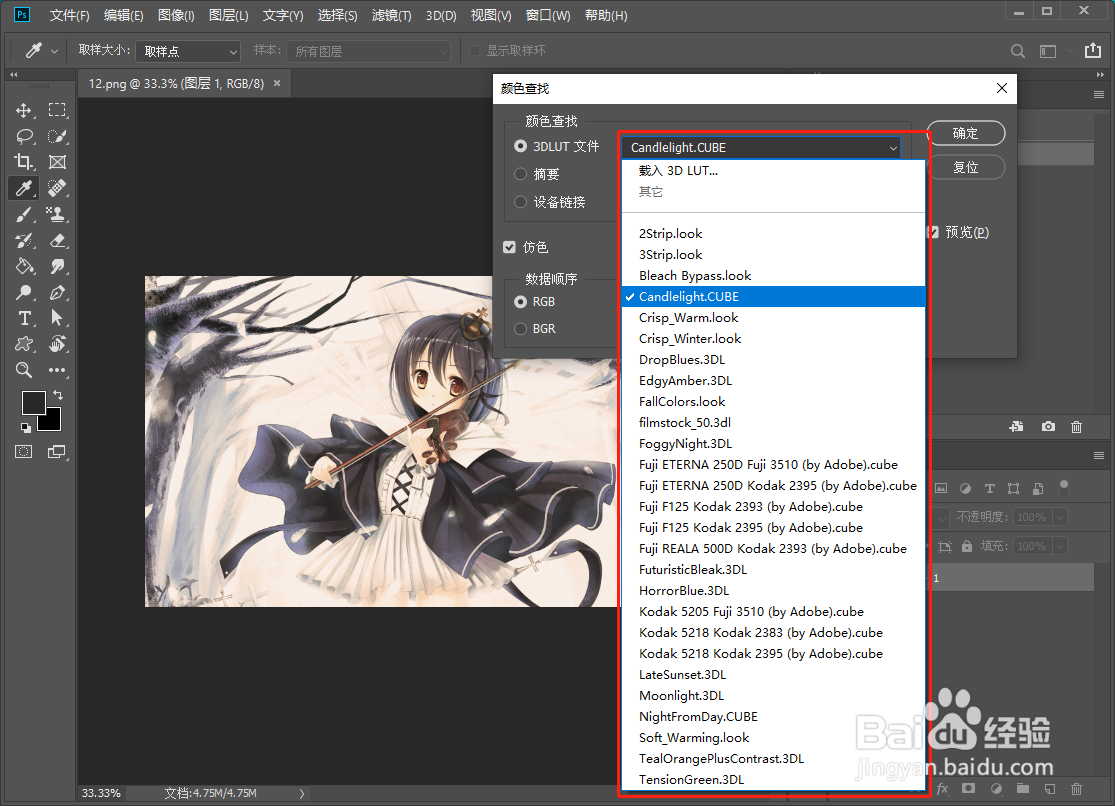This screenshot has height=806, width=1115.
Task: Open the 窗口 menu
Action: pyautogui.click(x=548, y=15)
